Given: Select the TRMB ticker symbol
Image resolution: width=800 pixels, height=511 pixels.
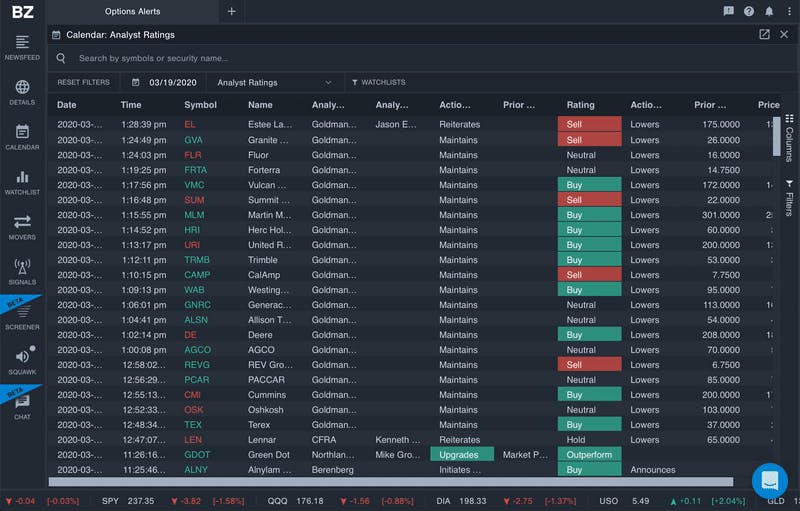Looking at the screenshot, I should (x=197, y=260).
